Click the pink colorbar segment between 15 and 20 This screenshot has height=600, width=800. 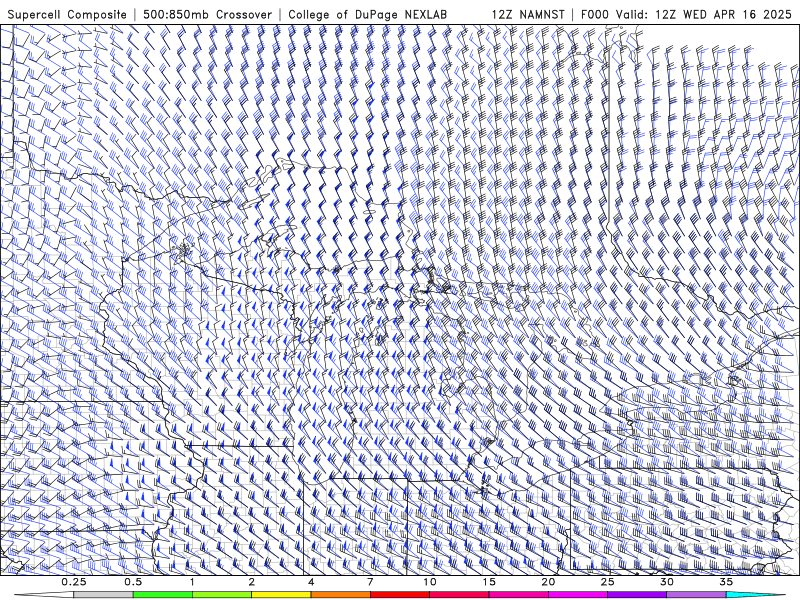518,595
